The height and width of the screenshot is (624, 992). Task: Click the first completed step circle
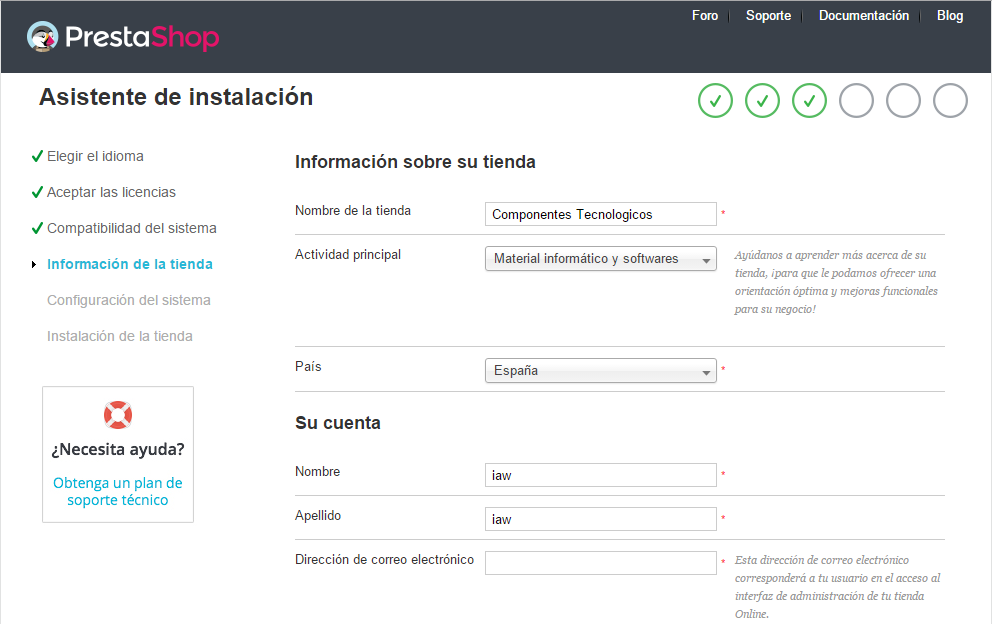tap(715, 101)
